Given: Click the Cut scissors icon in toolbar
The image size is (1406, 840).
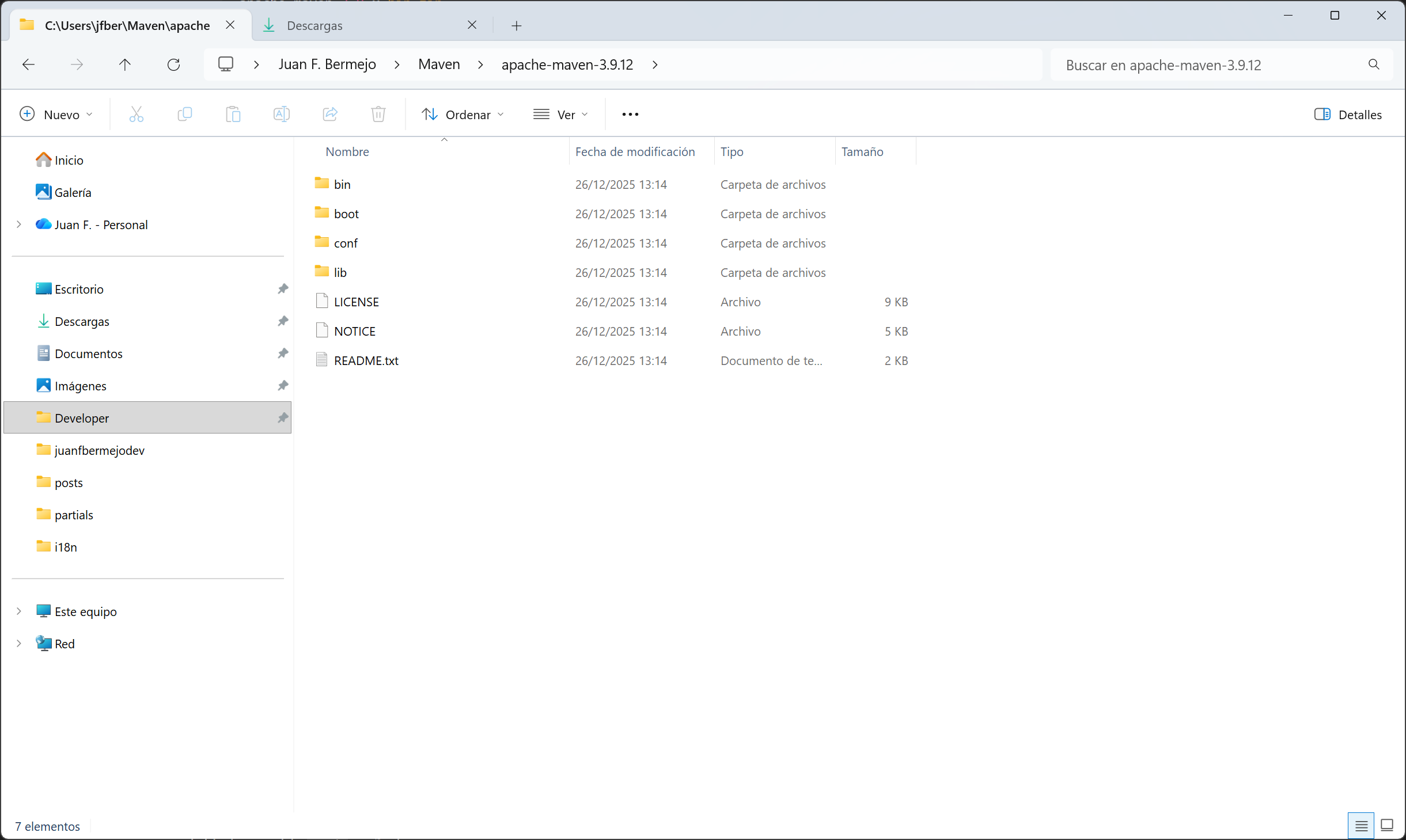Looking at the screenshot, I should (136, 114).
